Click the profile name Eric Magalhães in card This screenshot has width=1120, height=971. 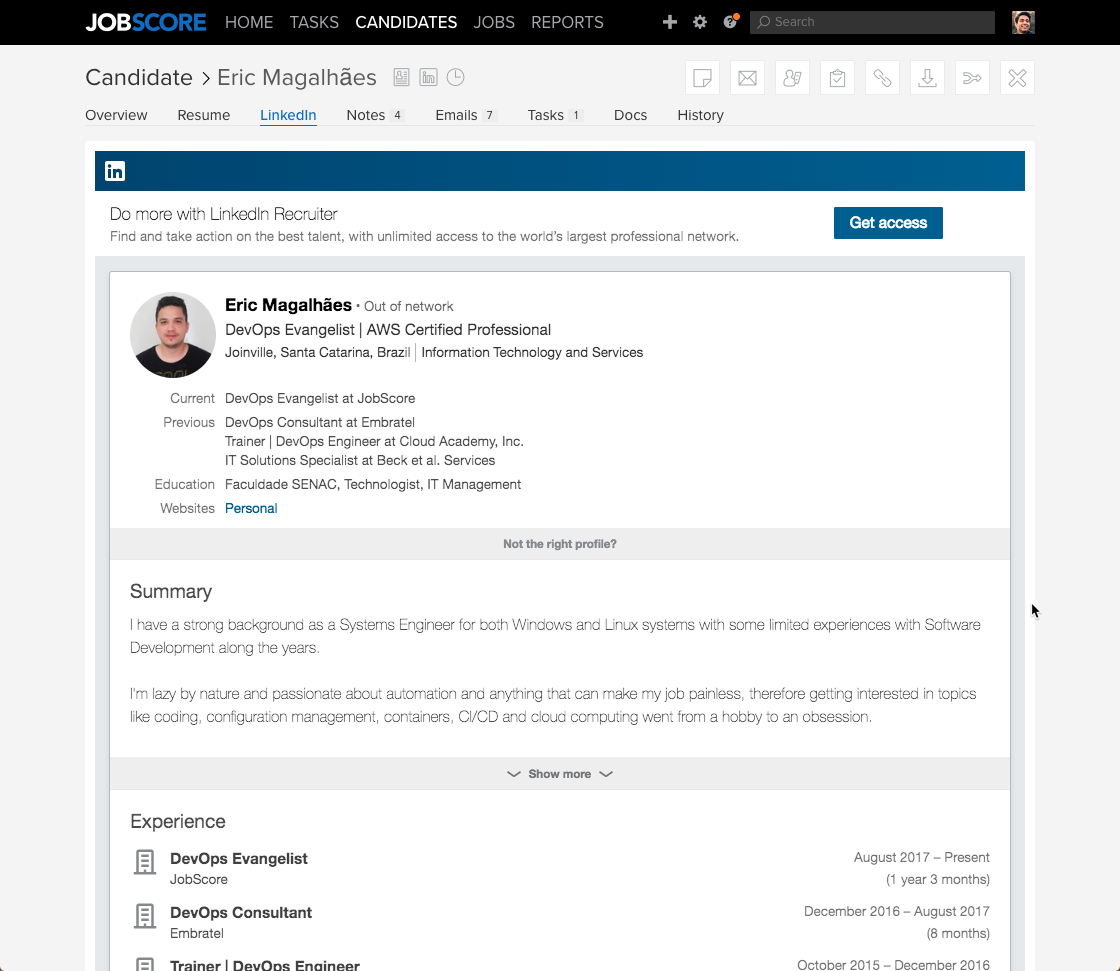[288, 305]
